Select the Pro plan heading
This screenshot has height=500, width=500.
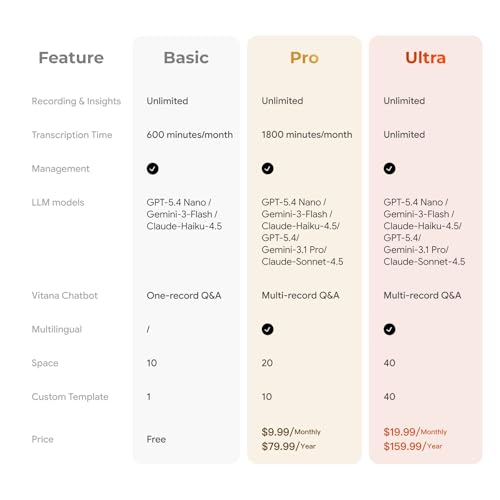tap(304, 58)
